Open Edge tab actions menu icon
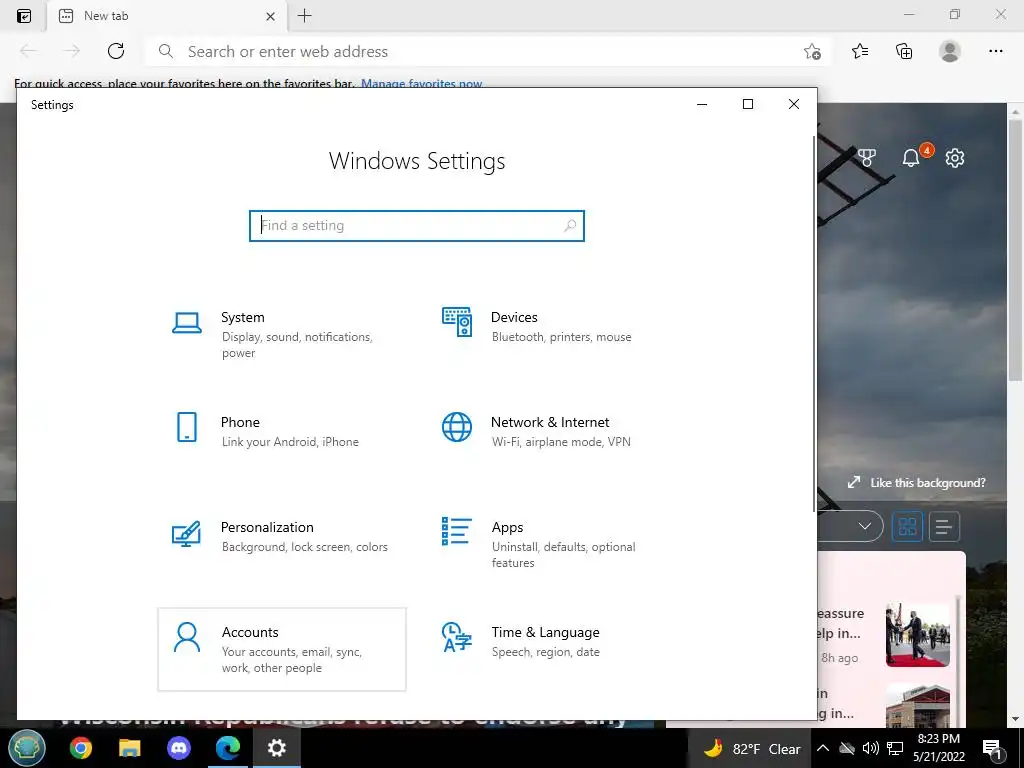This screenshot has height=768, width=1024. coord(24,16)
